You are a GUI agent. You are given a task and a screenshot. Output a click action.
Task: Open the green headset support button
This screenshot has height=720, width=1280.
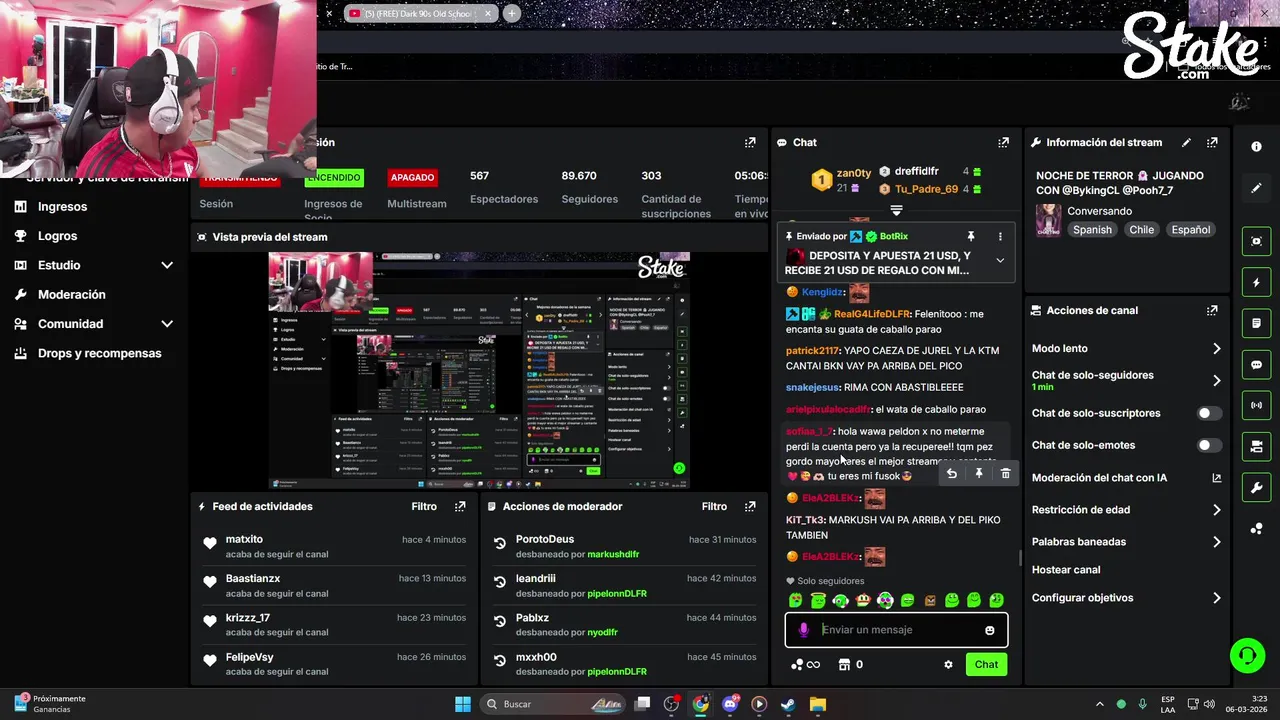(x=1247, y=656)
